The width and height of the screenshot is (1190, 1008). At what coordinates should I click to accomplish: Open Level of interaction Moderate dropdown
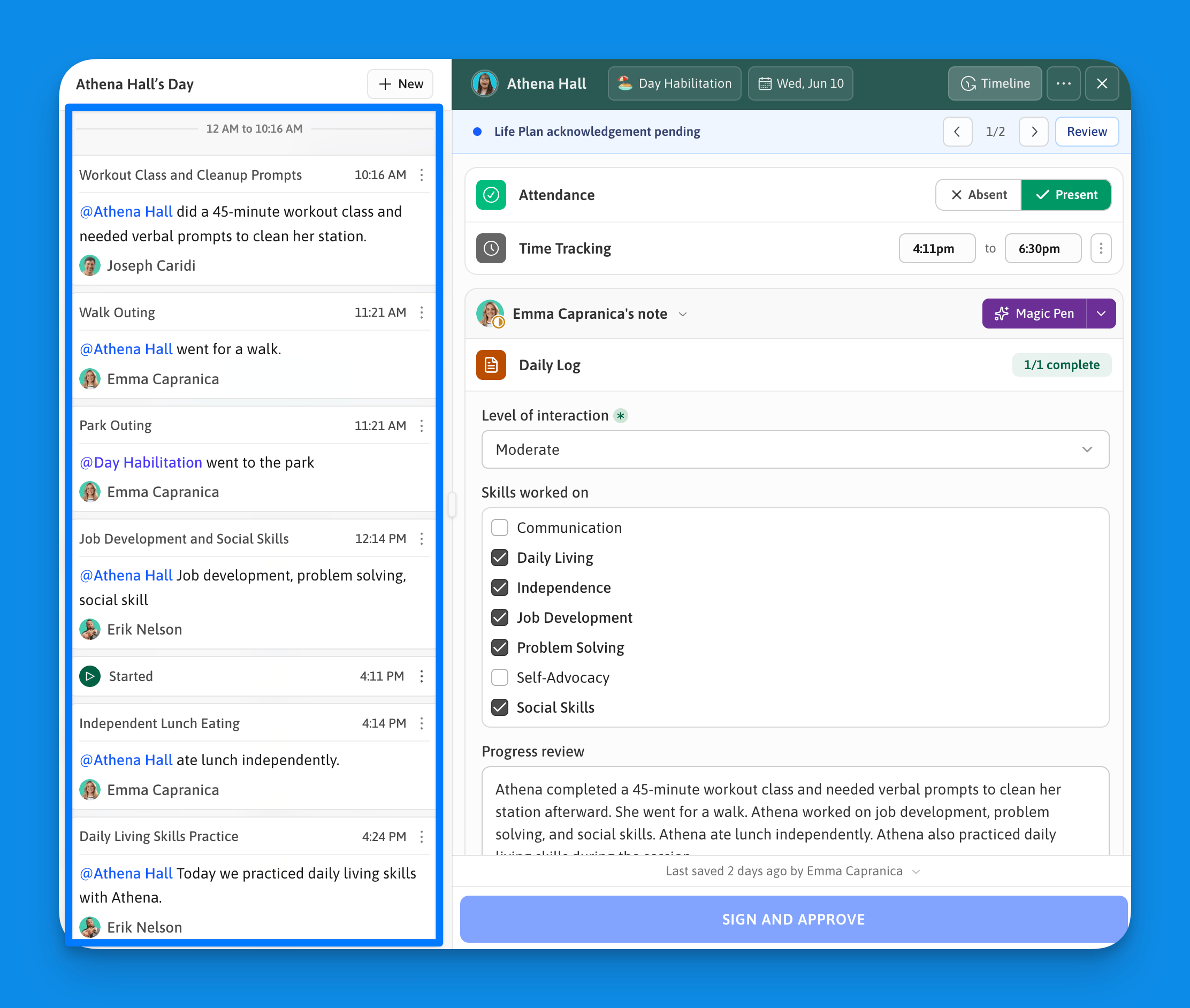tap(795, 450)
